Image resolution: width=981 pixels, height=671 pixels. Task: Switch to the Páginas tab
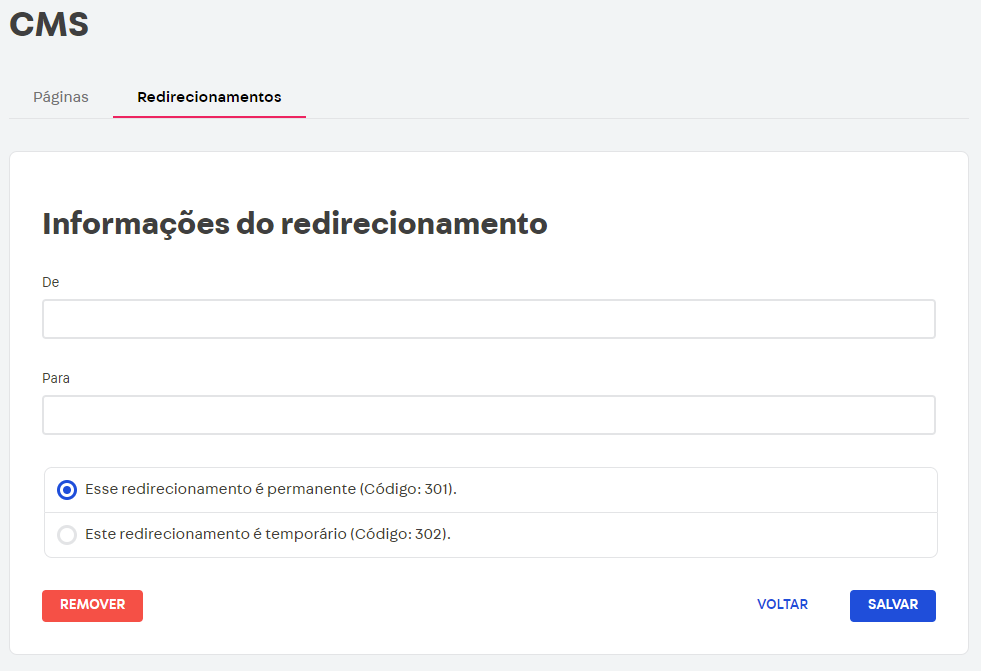pyautogui.click(x=60, y=97)
